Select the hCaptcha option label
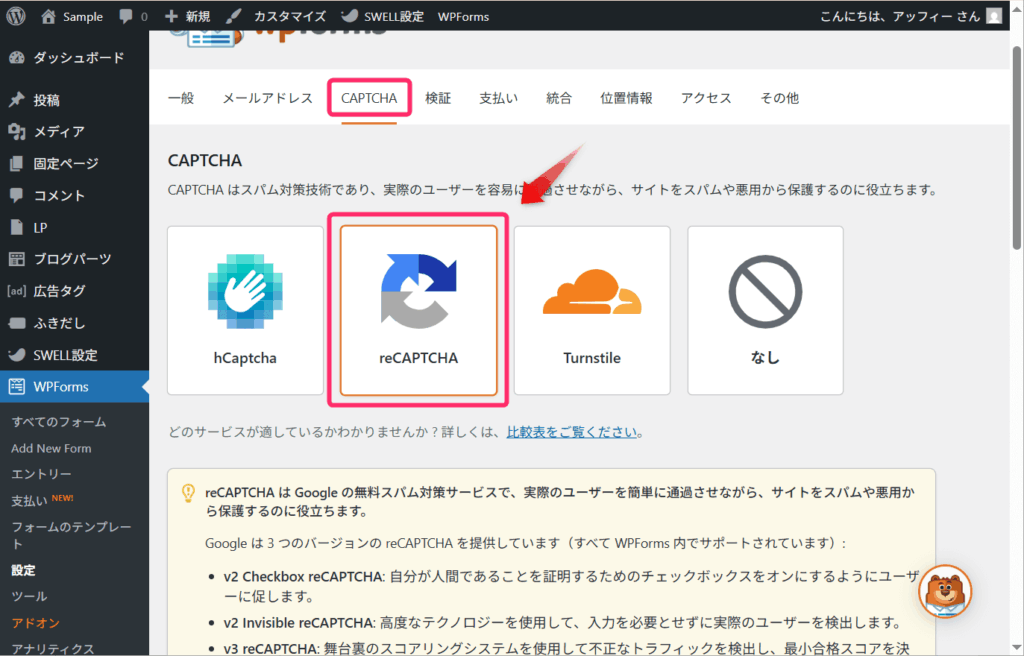1024x656 pixels. [x=245, y=358]
